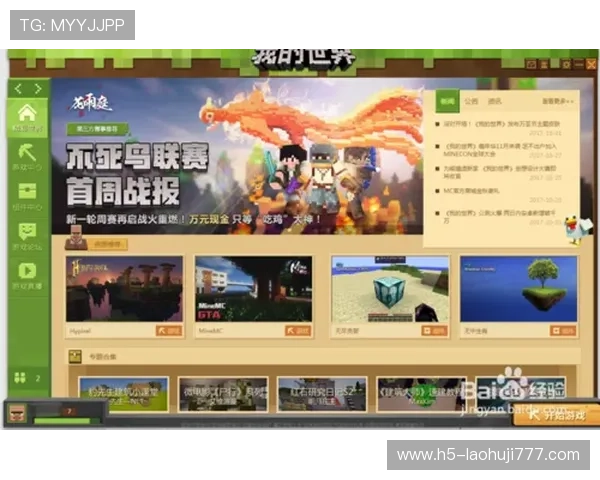Image resolution: width=600 pixels, height=480 pixels.
Task: Click the villager avatar in the profile bar
Action: [17, 413]
